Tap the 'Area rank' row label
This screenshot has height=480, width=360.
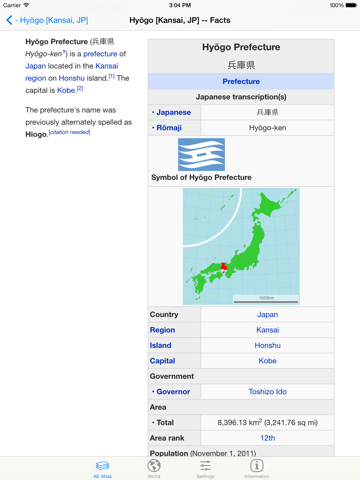point(167,438)
